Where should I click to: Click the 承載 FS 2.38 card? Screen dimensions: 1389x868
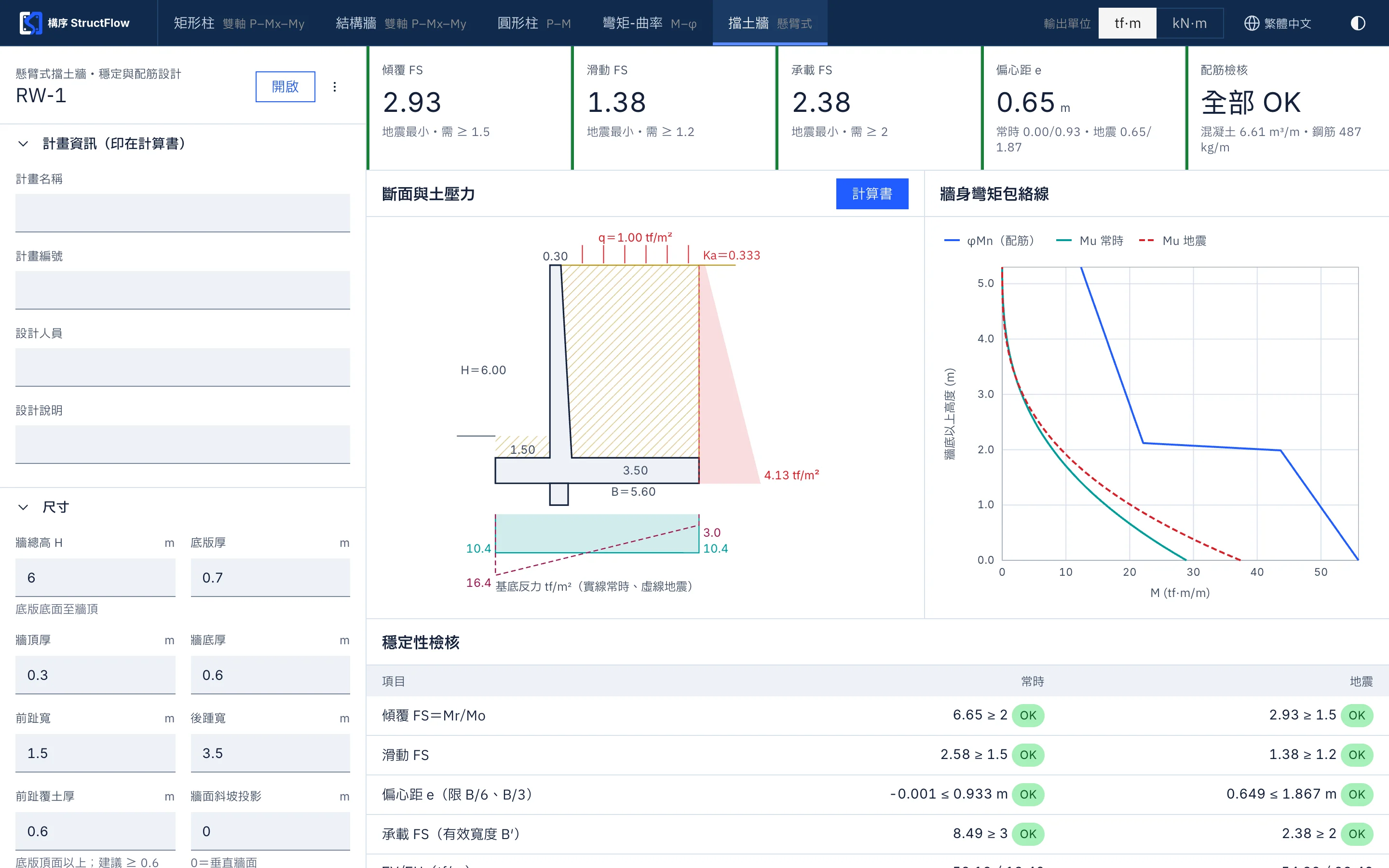(878, 108)
